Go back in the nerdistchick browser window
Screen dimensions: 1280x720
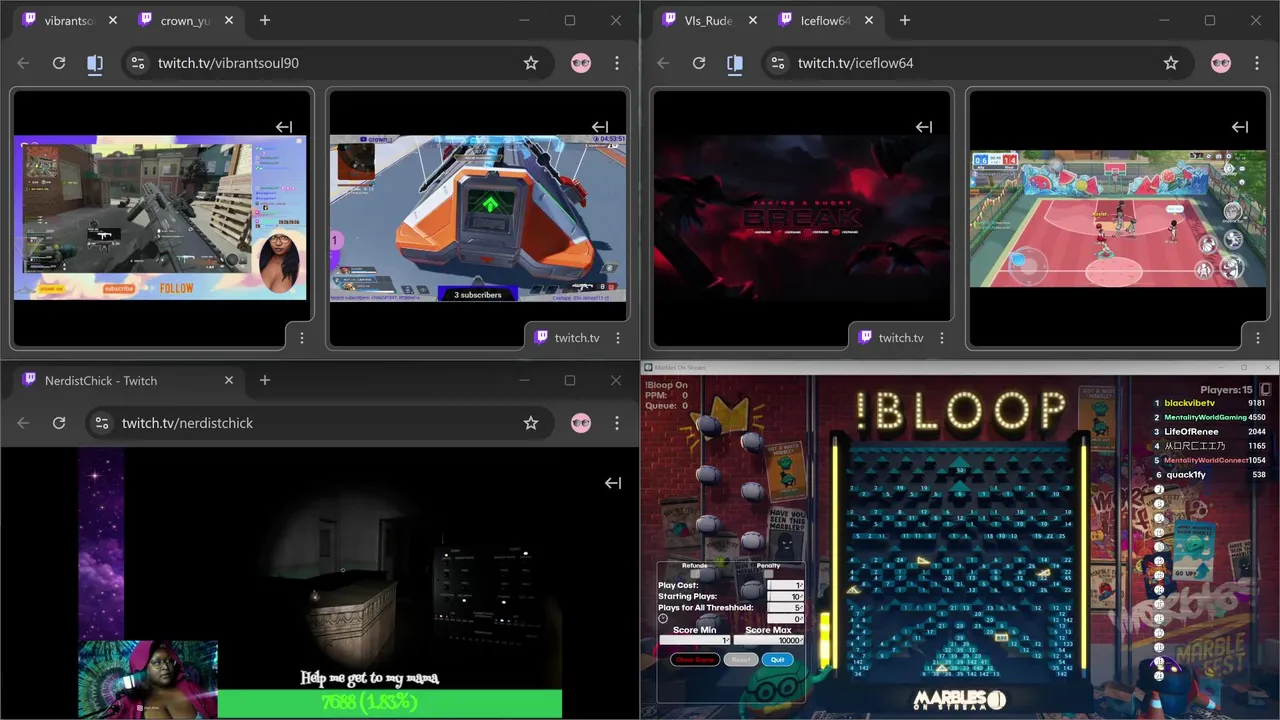point(23,423)
